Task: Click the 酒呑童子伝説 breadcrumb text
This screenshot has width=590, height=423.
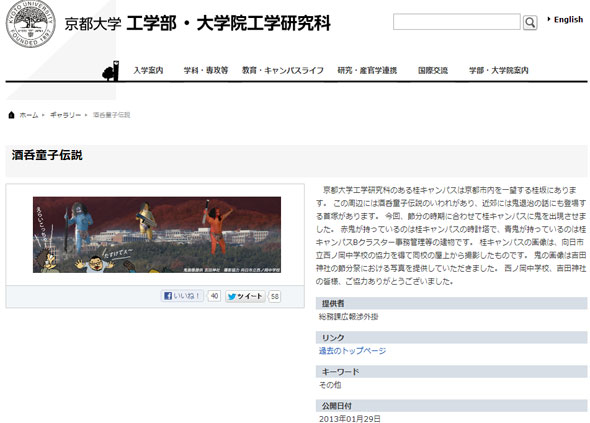Action: 111,115
